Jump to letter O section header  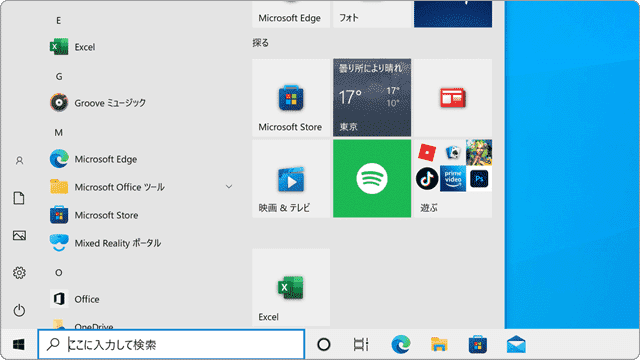[59, 273]
